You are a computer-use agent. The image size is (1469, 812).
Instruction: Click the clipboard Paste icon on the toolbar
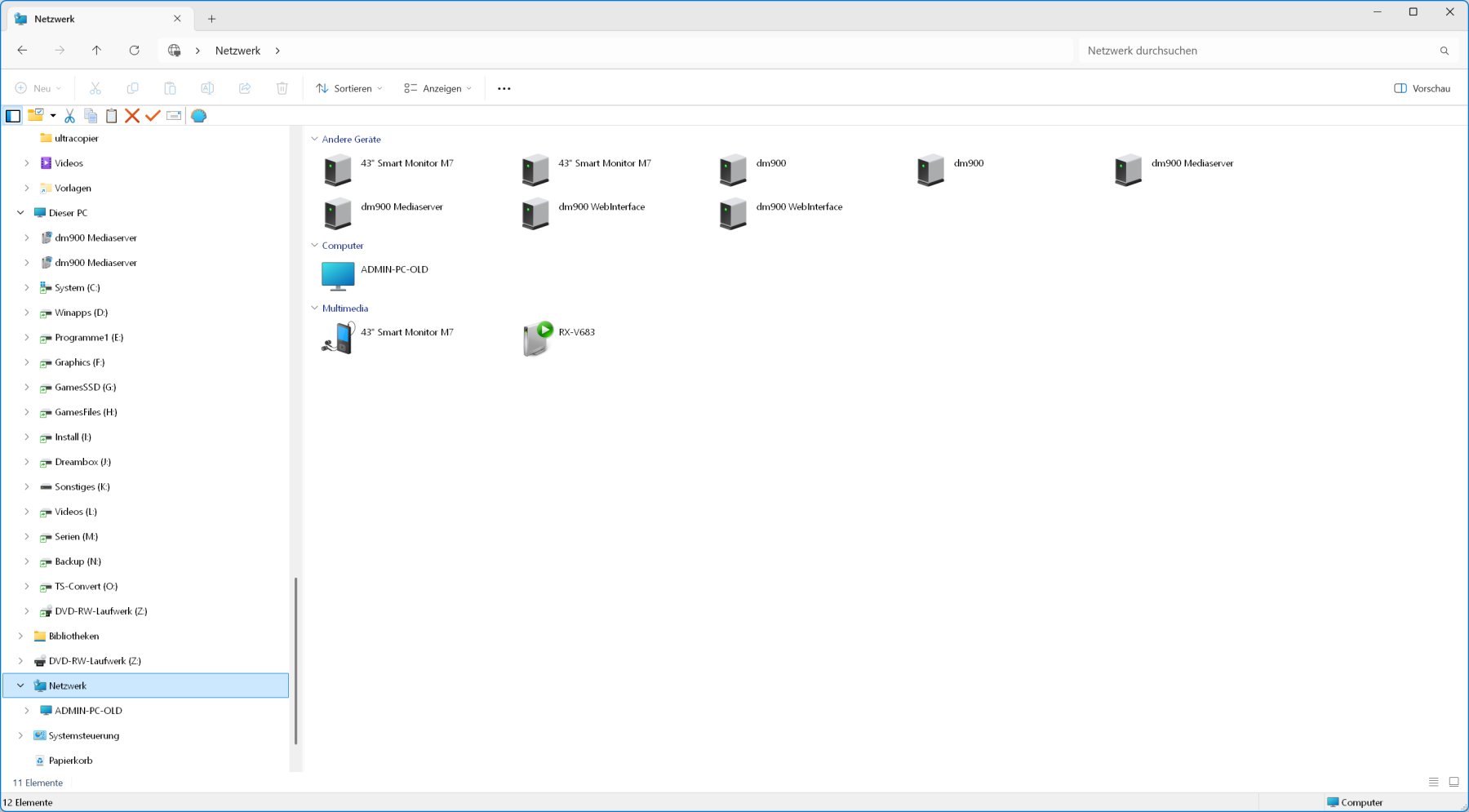point(111,115)
